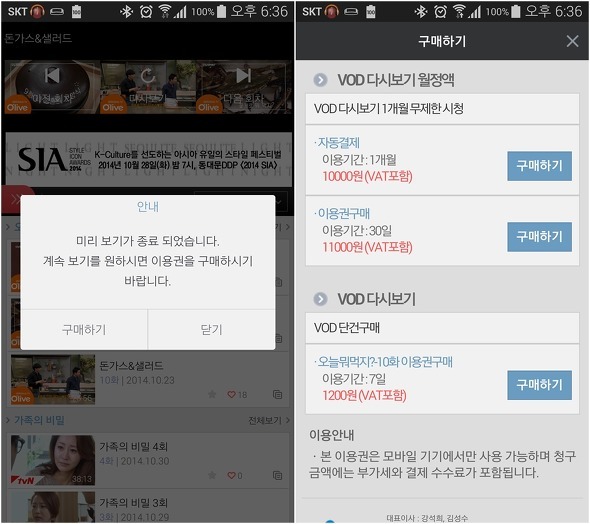Buy the 자동결제 10000원 monthly plan
Image resolution: width=590 pixels, height=524 pixels.
pos(539,166)
